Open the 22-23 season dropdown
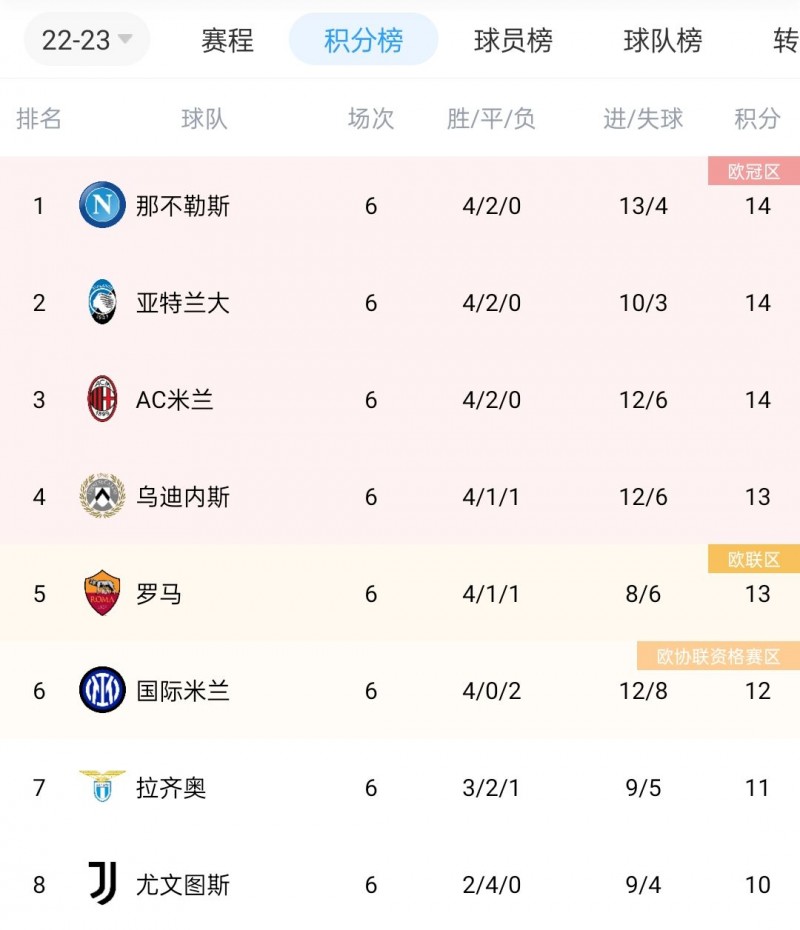 click(86, 41)
